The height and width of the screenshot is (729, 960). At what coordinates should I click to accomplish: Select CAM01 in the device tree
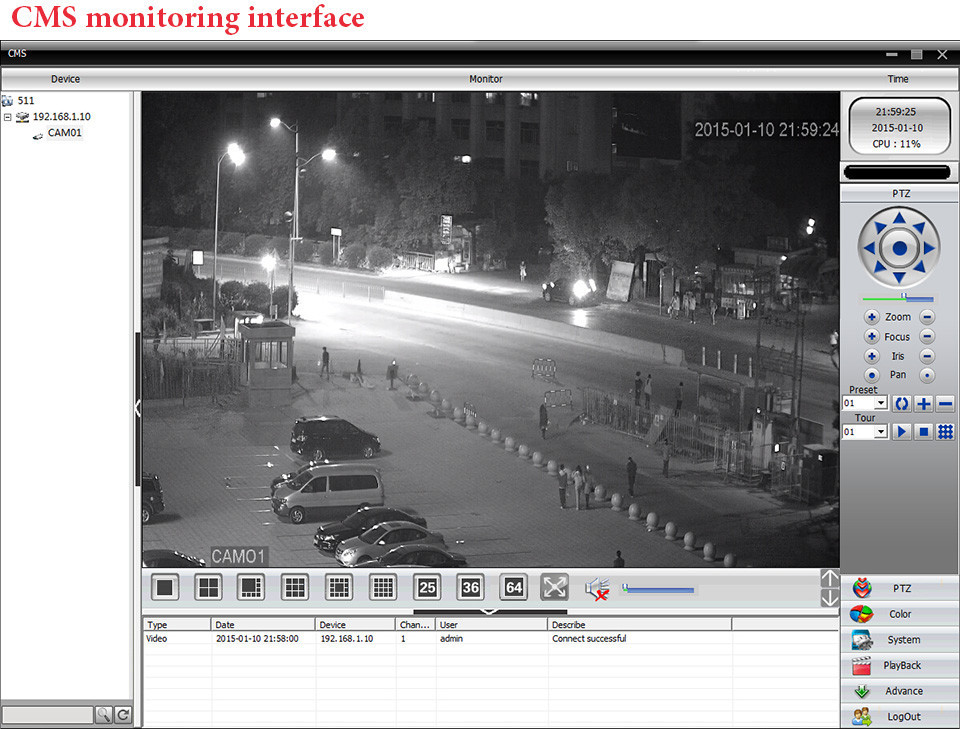pyautogui.click(x=64, y=133)
